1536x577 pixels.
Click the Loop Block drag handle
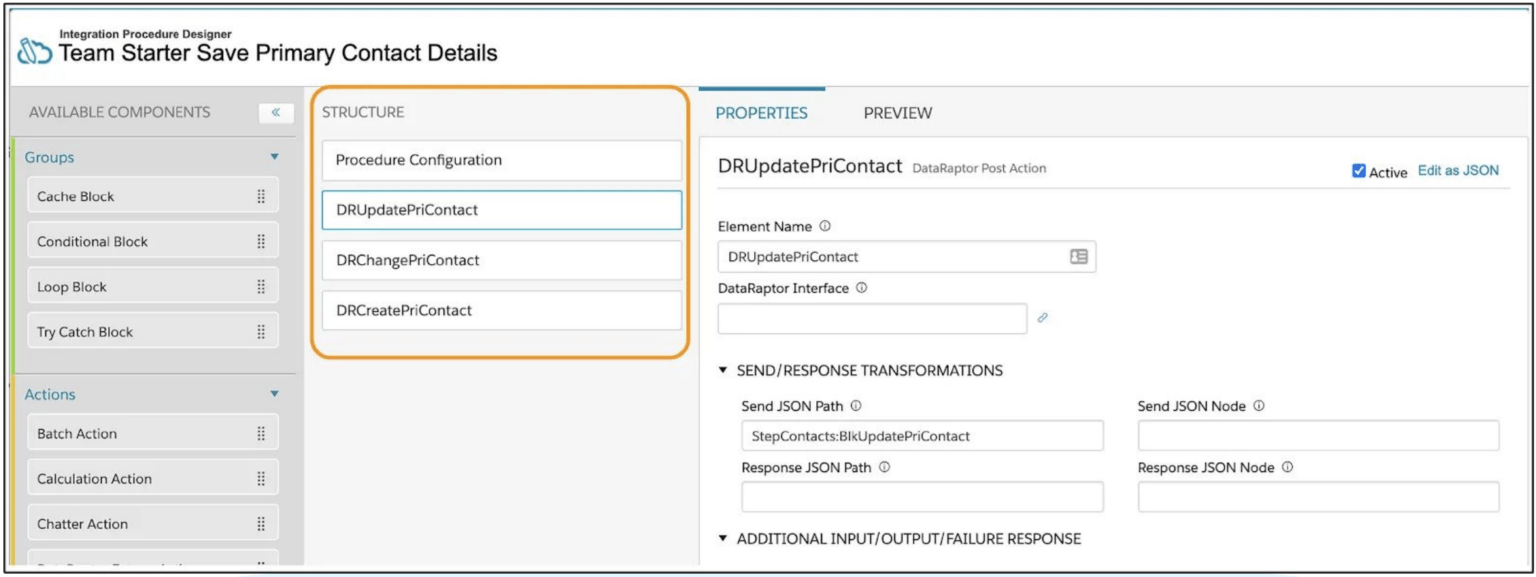click(x=261, y=287)
